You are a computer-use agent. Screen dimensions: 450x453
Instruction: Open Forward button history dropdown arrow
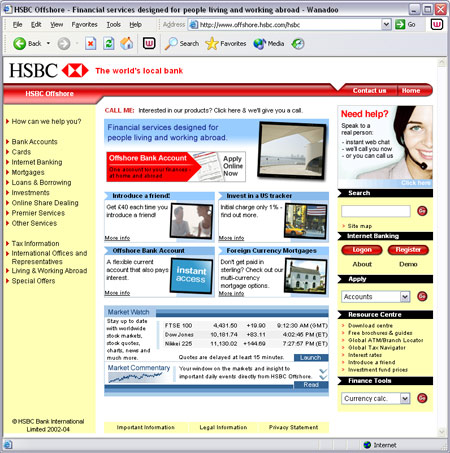click(x=77, y=43)
